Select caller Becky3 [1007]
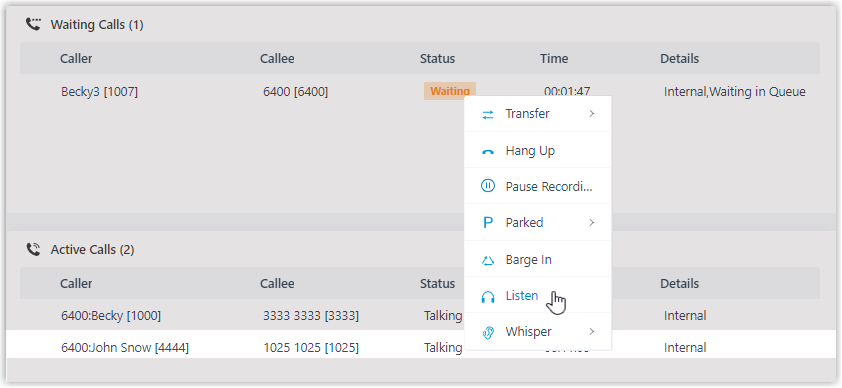This screenshot has height=388, width=842. tap(99, 92)
